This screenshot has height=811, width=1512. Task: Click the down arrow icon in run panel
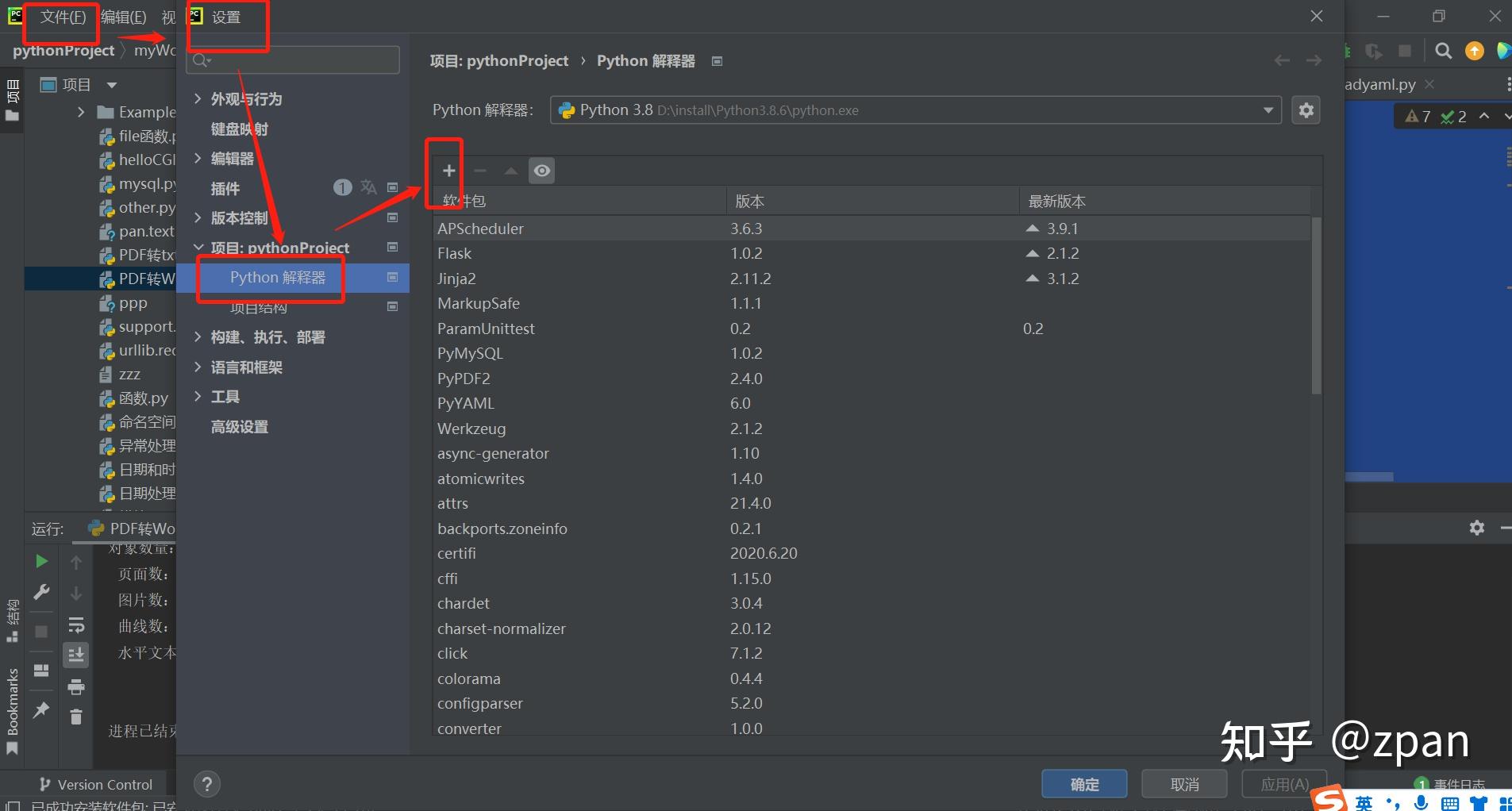pos(76,594)
